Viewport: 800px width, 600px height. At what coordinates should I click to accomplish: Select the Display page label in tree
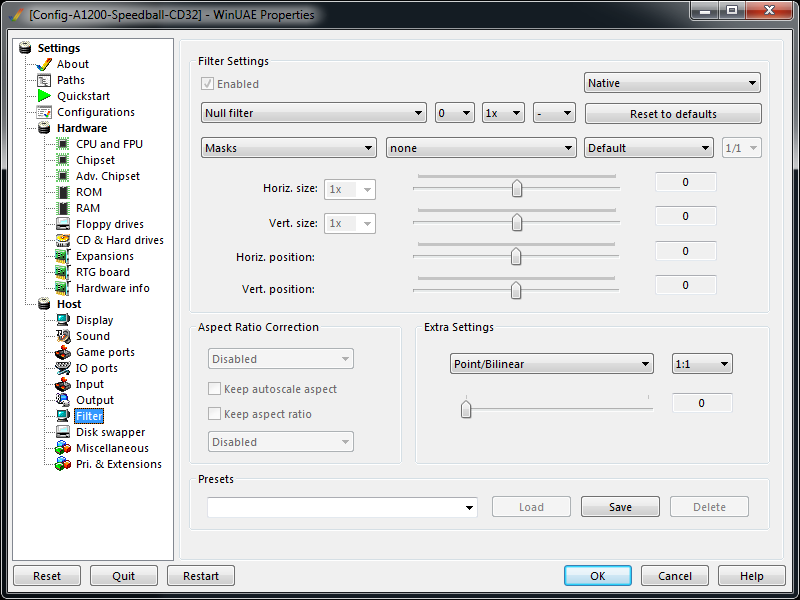[x=94, y=320]
